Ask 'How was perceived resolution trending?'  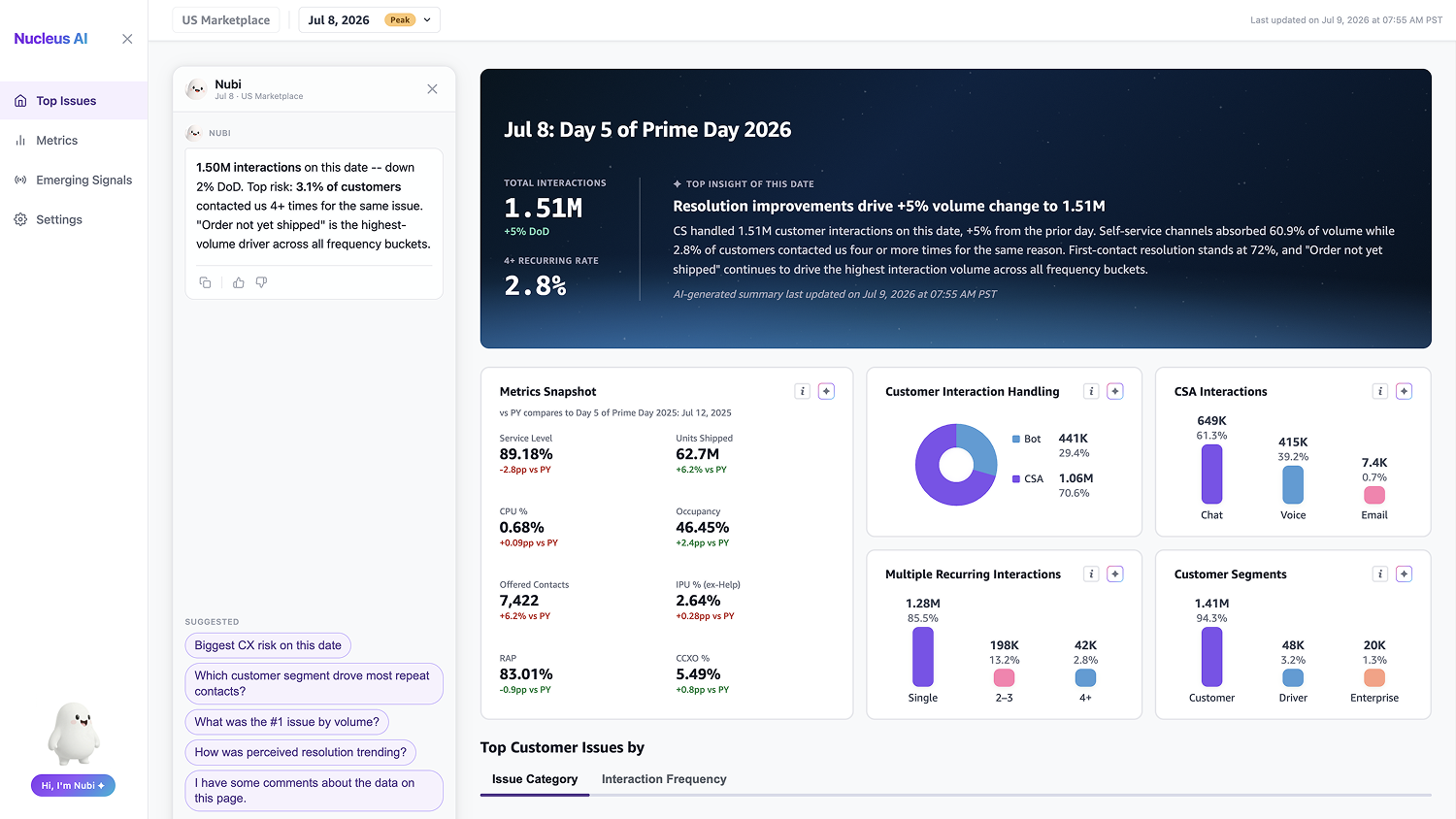[300, 752]
